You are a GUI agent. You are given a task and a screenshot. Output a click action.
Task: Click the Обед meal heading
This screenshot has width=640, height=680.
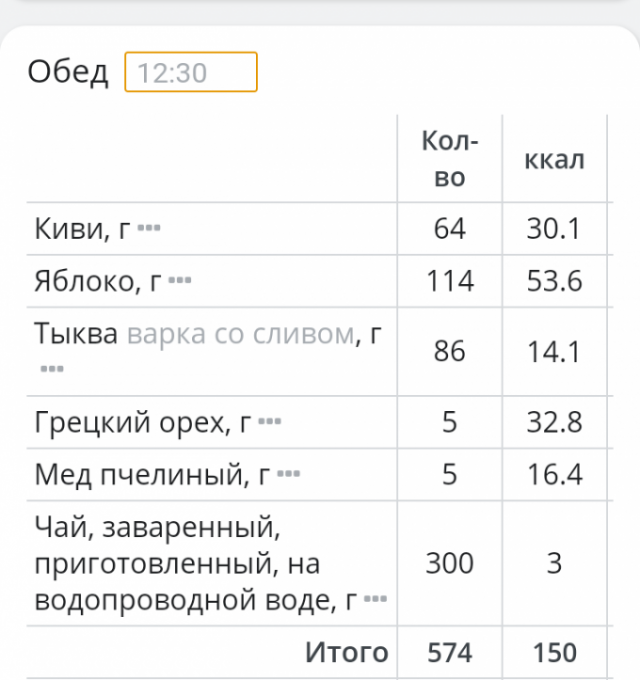[x=68, y=72]
